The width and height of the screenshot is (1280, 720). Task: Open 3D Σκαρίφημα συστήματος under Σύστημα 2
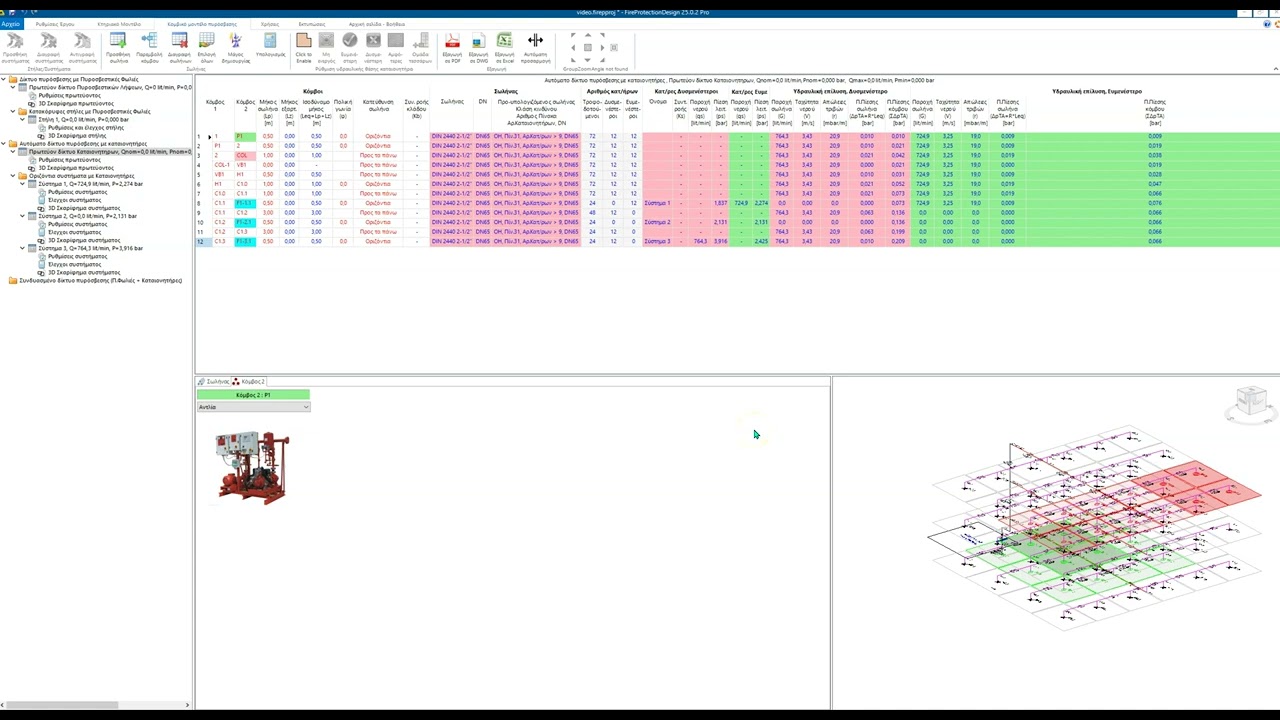tap(84, 240)
